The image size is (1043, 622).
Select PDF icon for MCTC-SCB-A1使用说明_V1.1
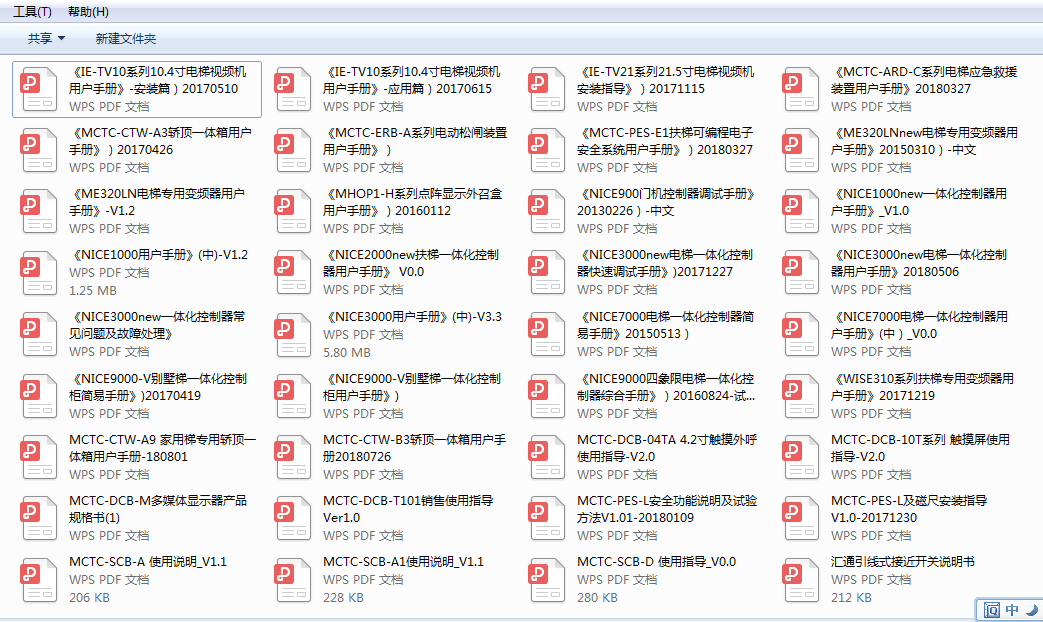[293, 579]
